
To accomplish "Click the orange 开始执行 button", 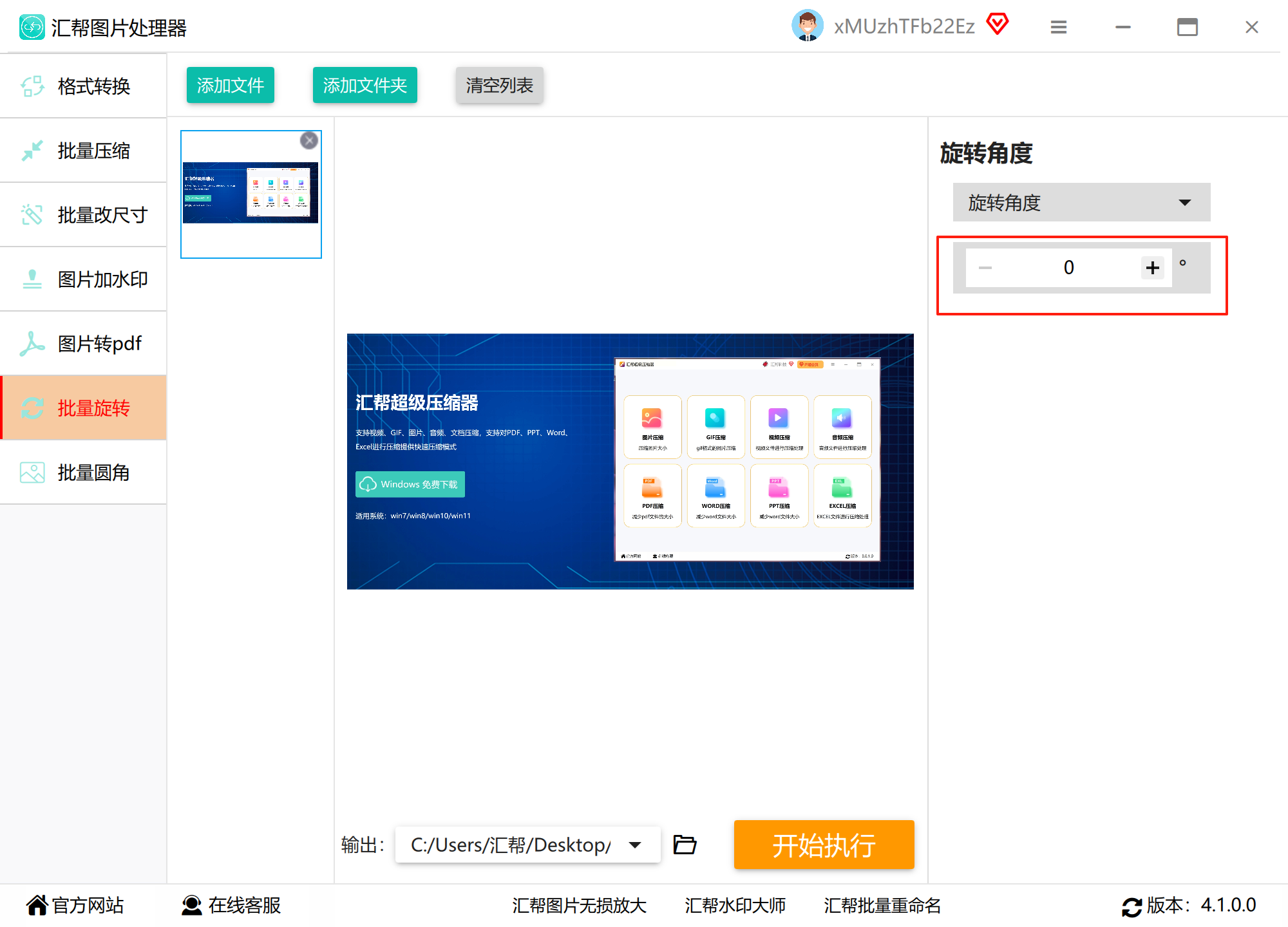I will point(824,845).
